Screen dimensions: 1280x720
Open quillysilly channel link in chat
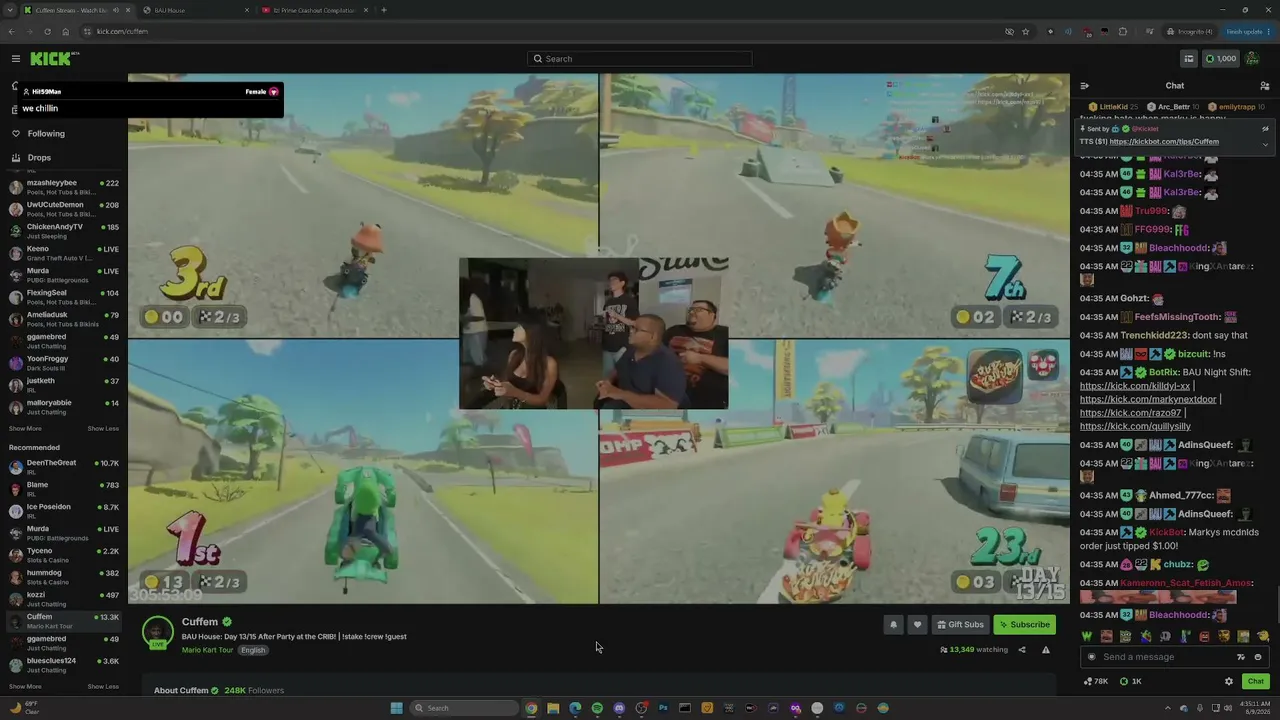(x=1135, y=427)
